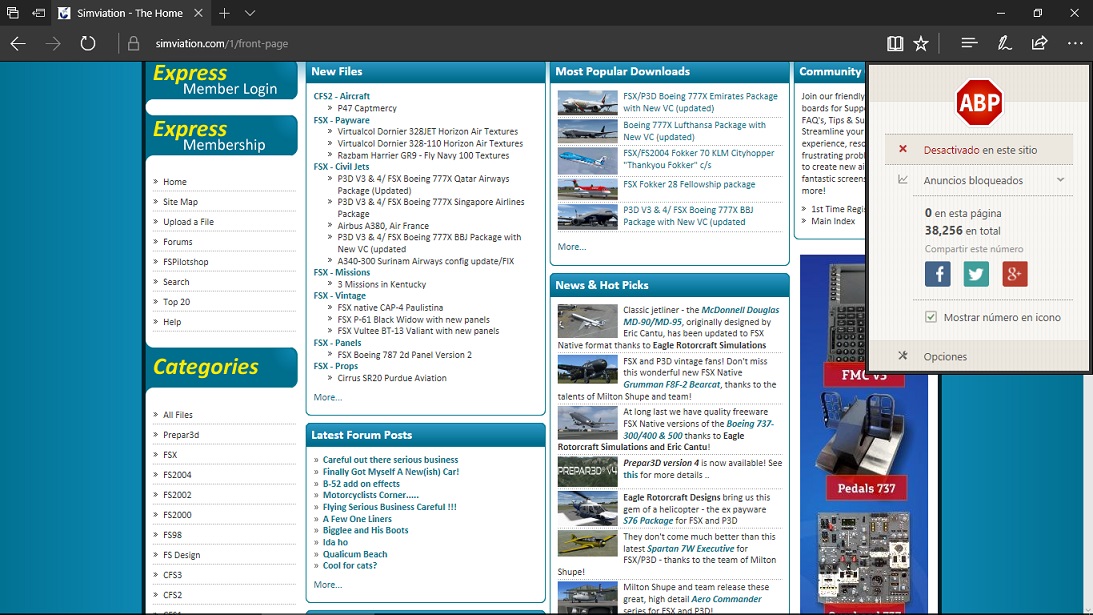Share blocked count on Facebook

(x=938, y=274)
